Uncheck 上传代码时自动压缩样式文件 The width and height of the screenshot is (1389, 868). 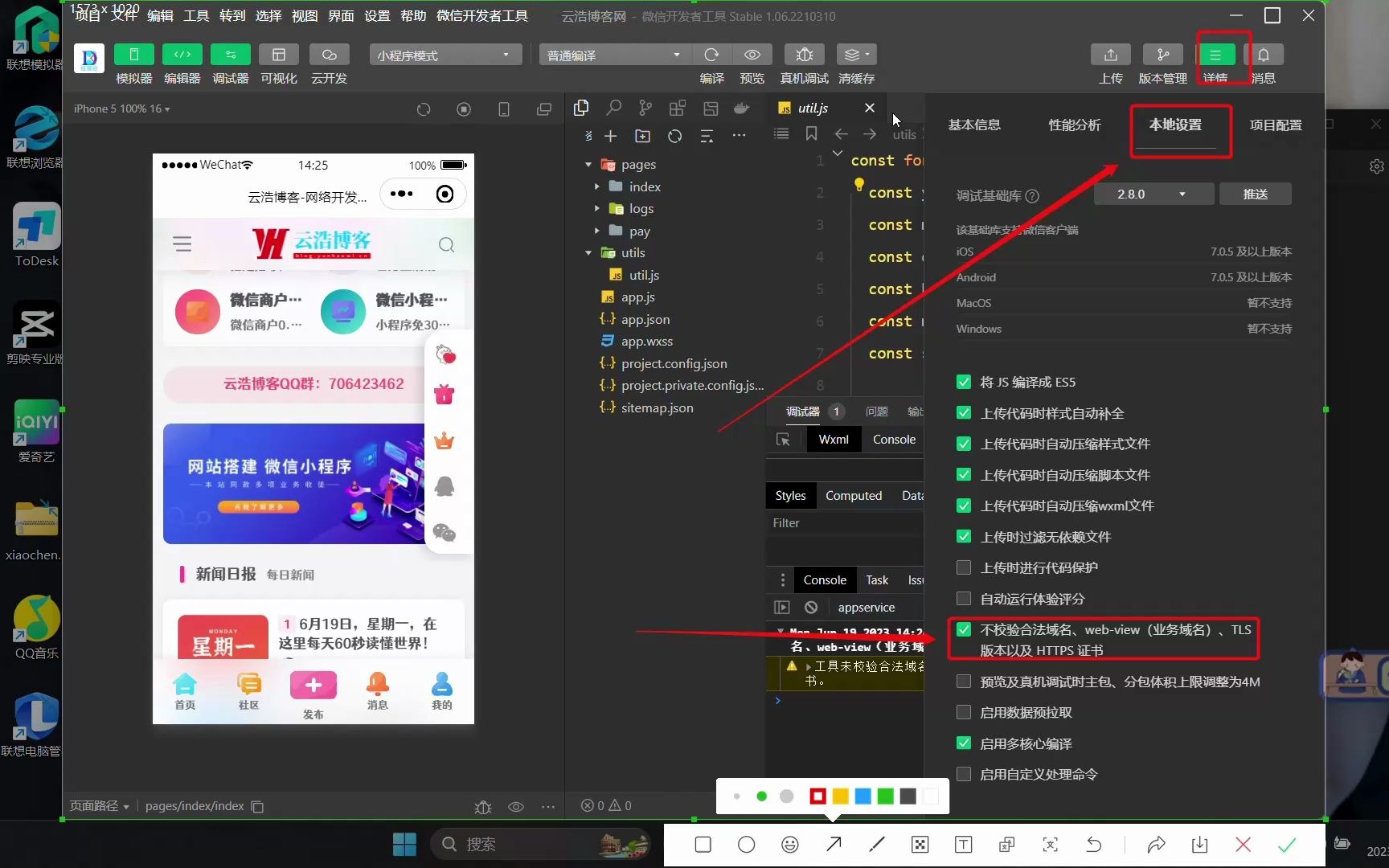[964, 444]
